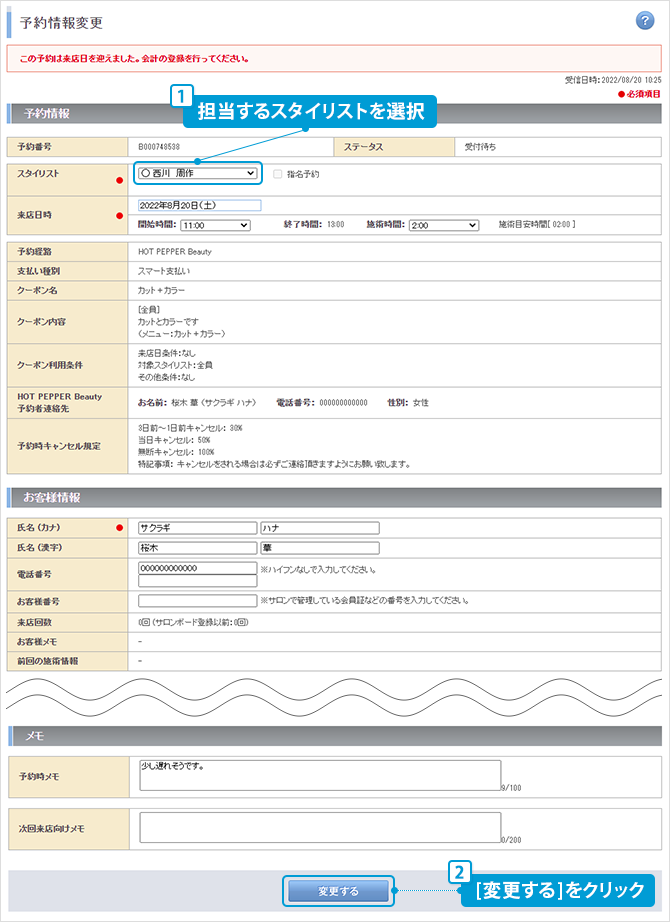670x922 pixels.
Task: Click the サクラギ kana surname field
Action: (197, 528)
